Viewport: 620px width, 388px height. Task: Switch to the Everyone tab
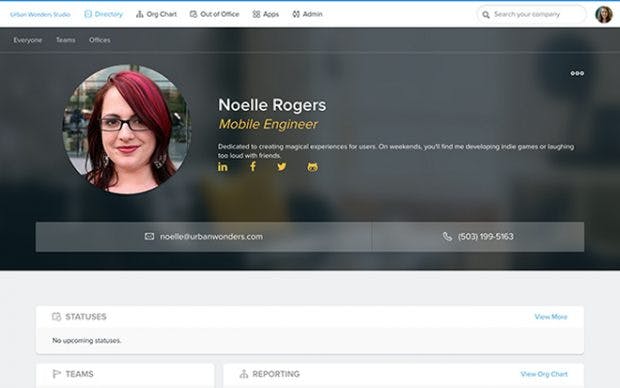tap(28, 40)
